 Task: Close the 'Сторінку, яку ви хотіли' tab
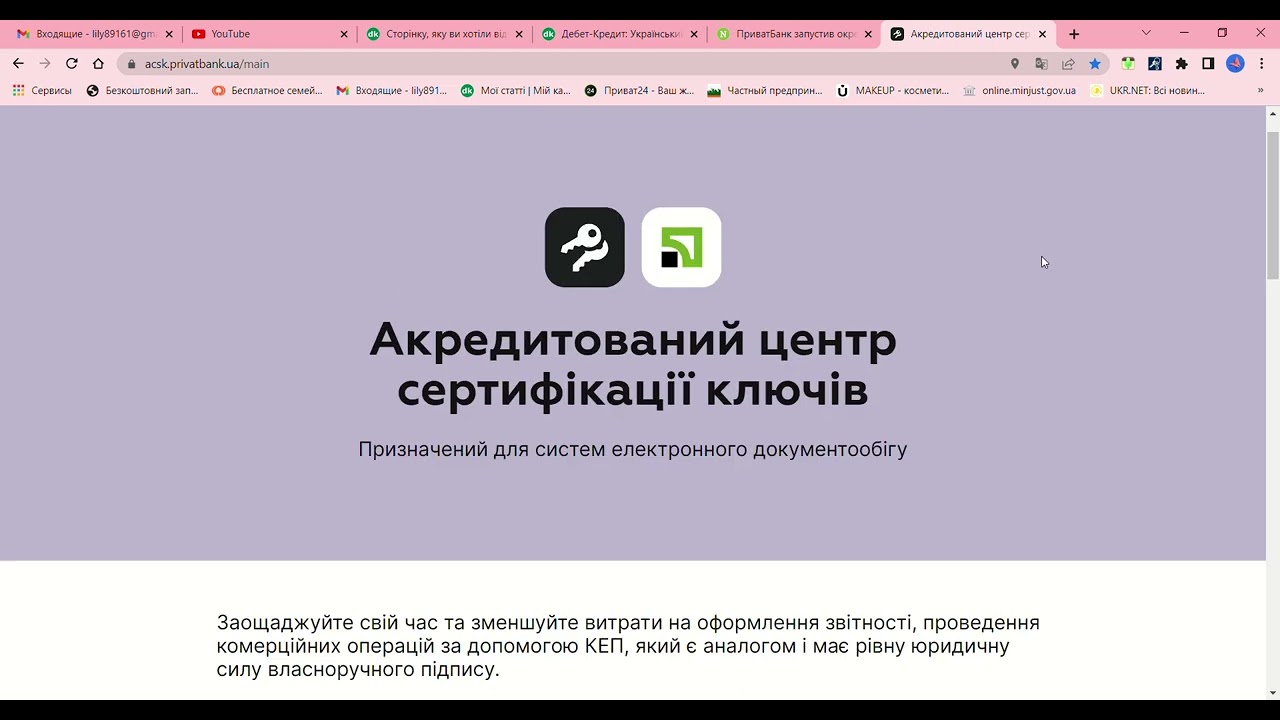(x=519, y=34)
